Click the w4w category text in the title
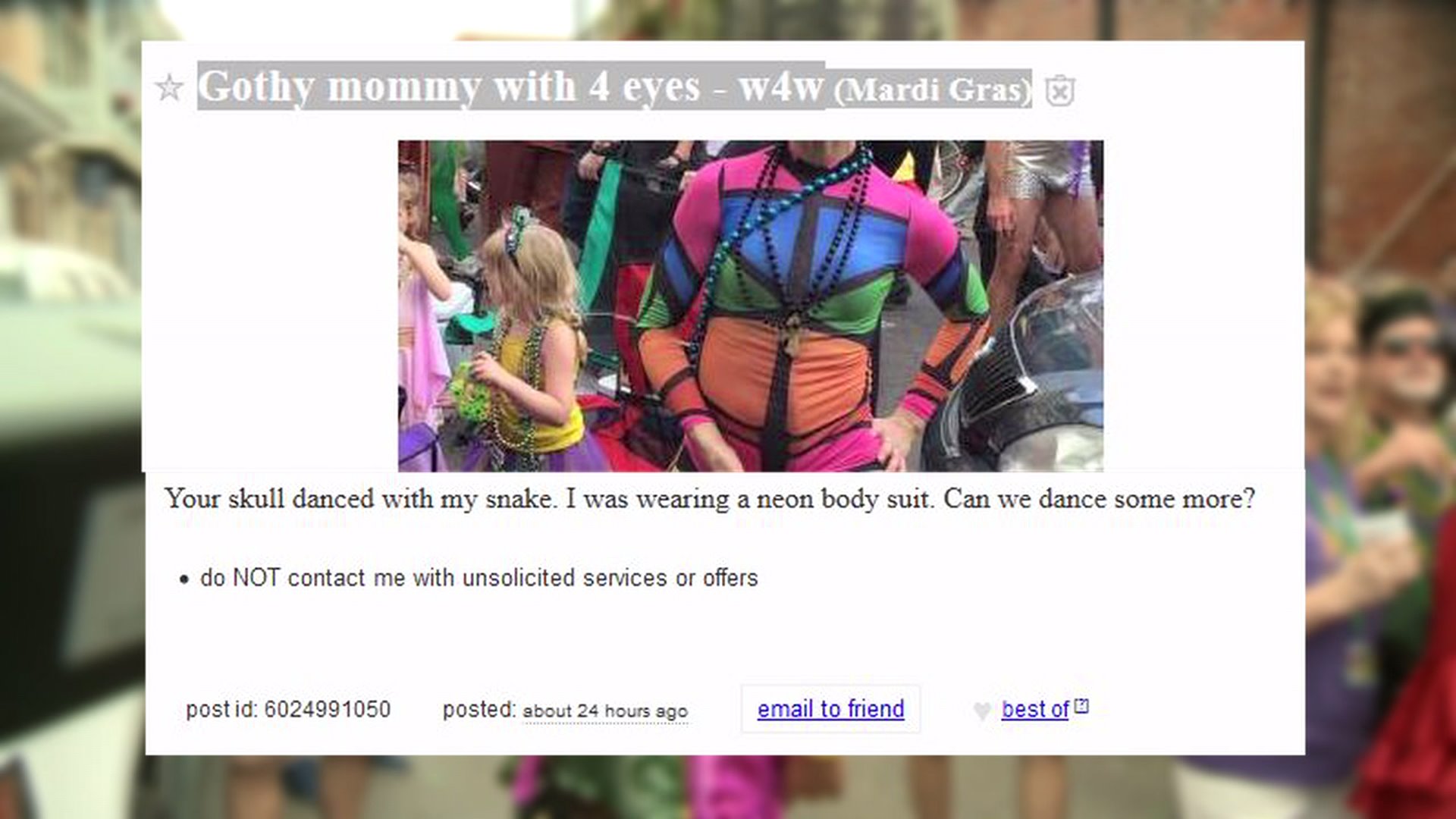Screen dimensions: 1456x819 click(x=781, y=86)
